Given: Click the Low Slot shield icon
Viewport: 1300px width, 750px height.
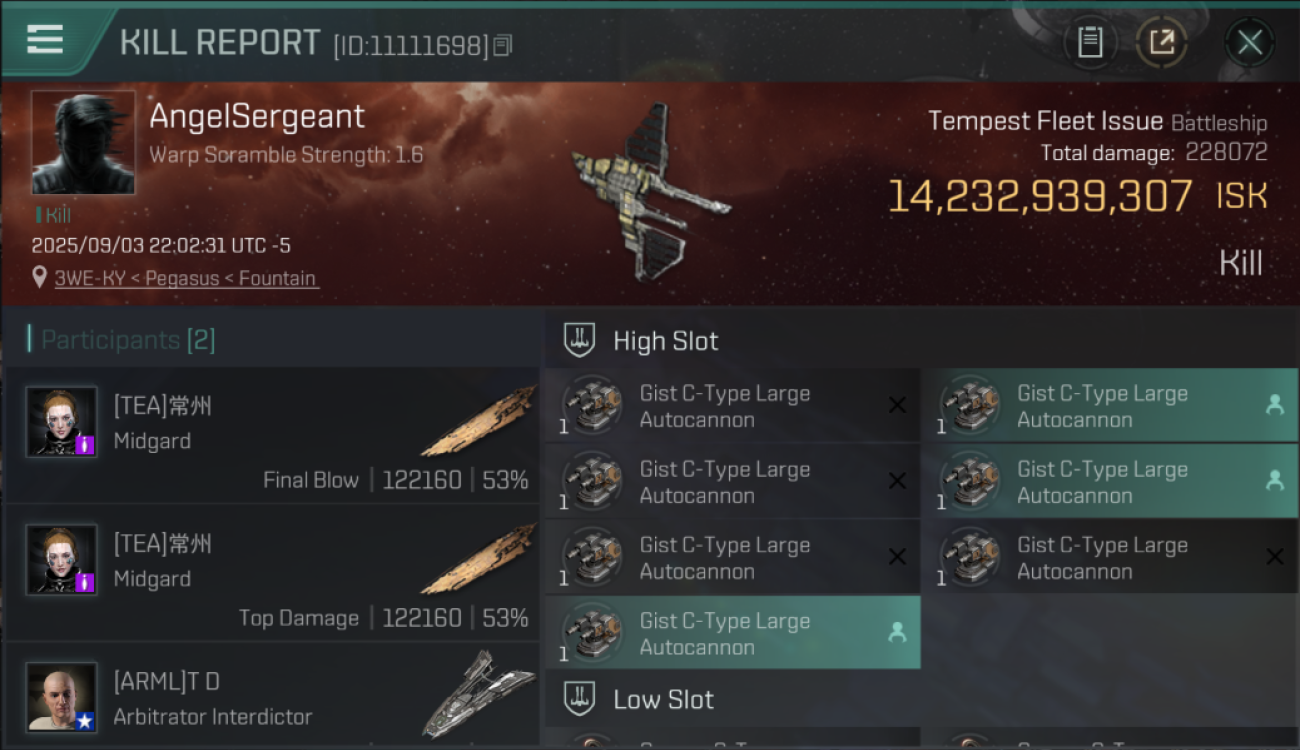Looking at the screenshot, I should (x=580, y=699).
